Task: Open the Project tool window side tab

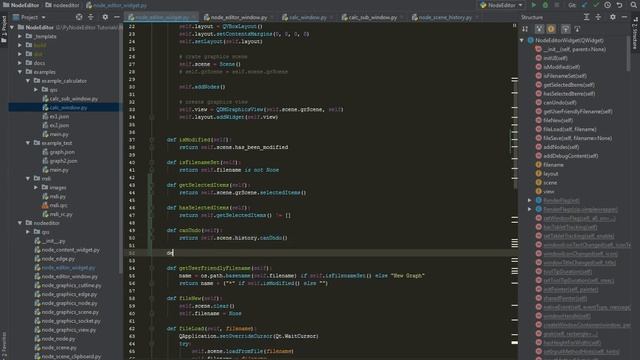Action: click(4, 28)
